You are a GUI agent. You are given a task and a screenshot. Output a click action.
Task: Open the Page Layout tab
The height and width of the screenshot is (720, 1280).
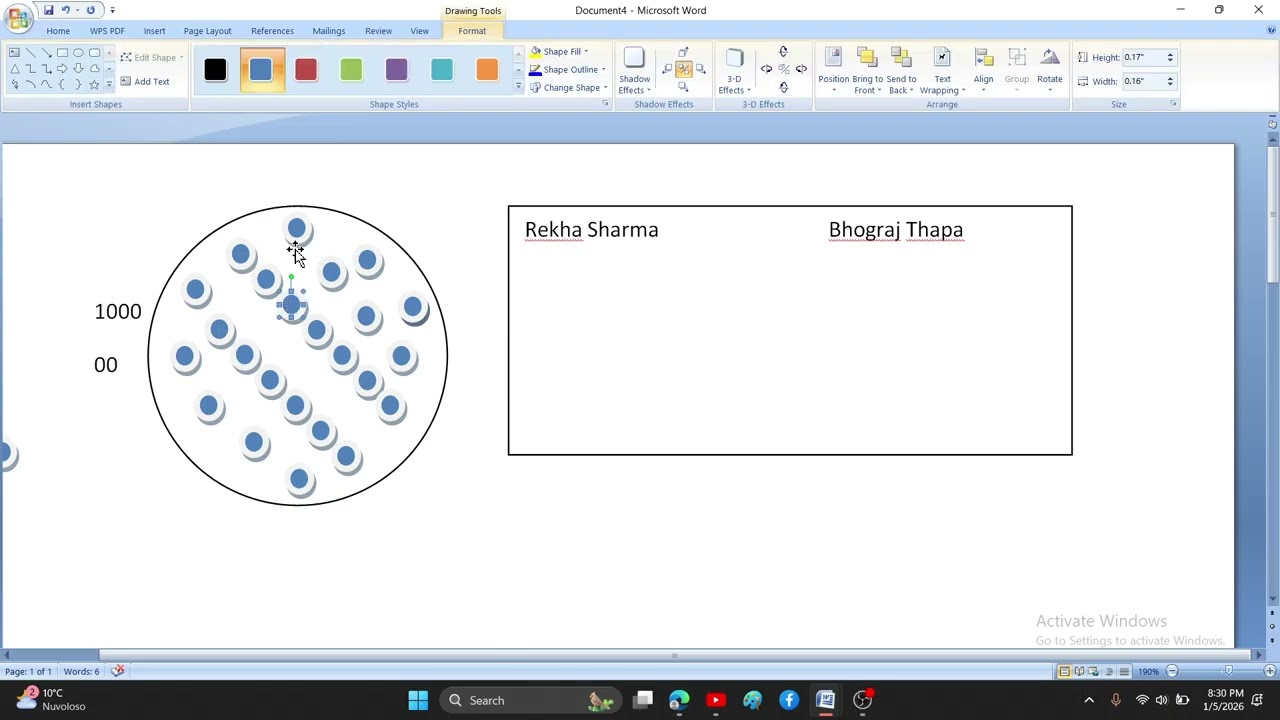coord(207,31)
